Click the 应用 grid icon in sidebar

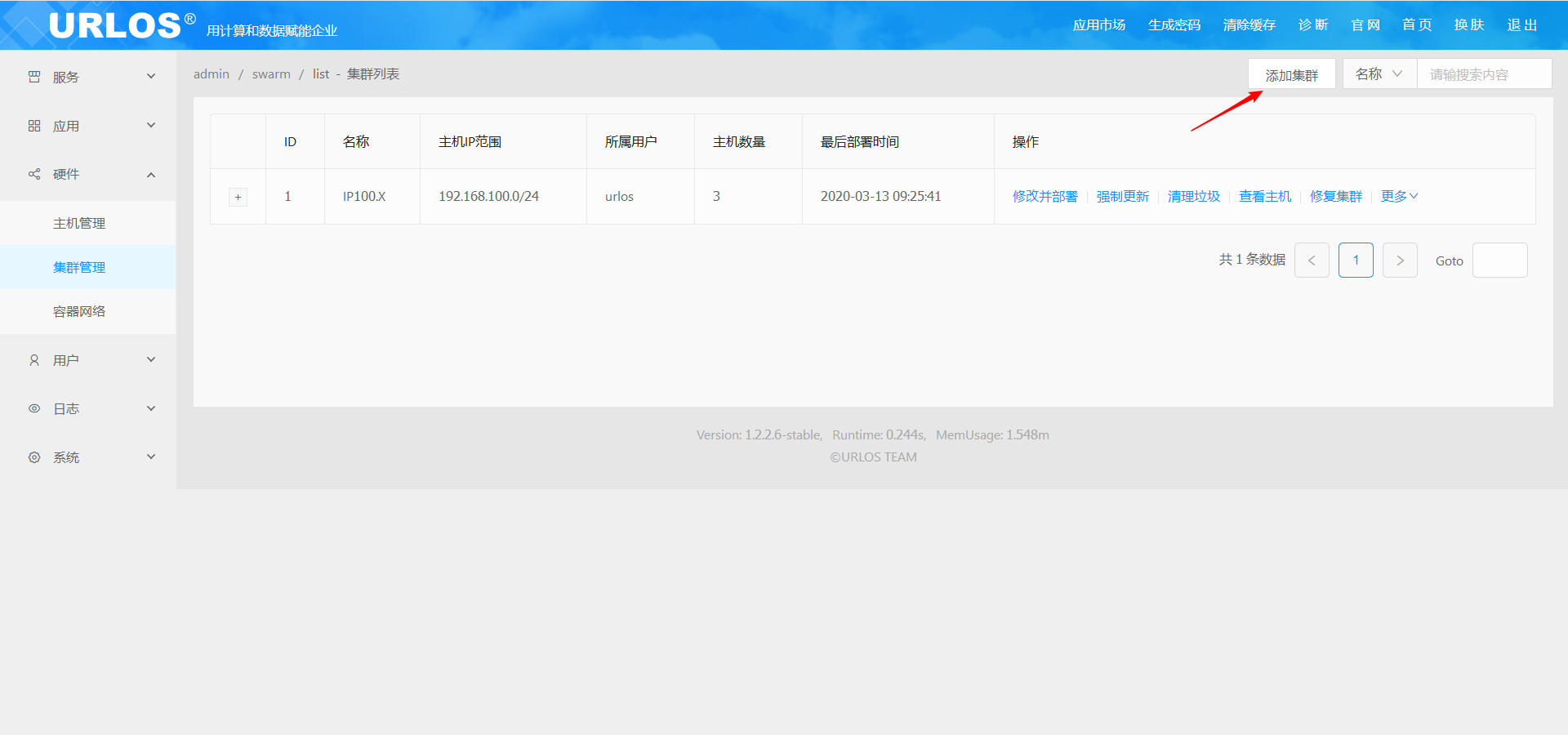pos(34,126)
